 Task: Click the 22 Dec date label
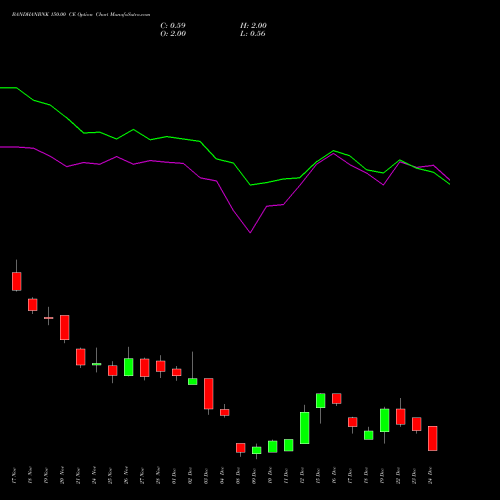click(x=398, y=476)
